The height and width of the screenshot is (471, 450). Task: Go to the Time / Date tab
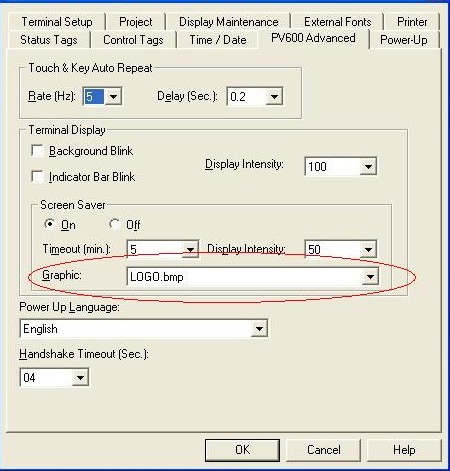[218, 40]
